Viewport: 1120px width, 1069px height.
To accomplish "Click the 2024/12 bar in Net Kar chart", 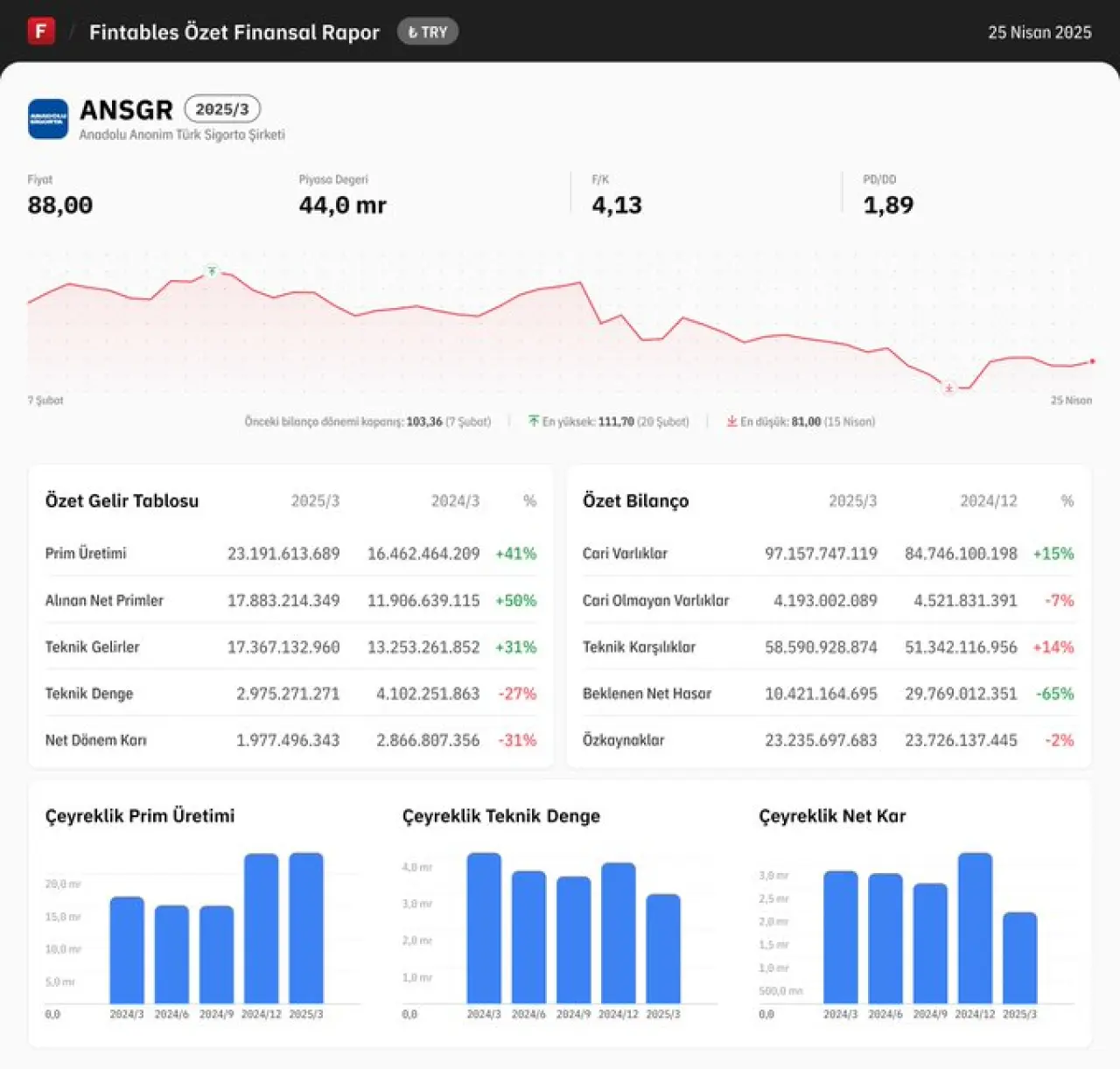I will click(x=975, y=928).
